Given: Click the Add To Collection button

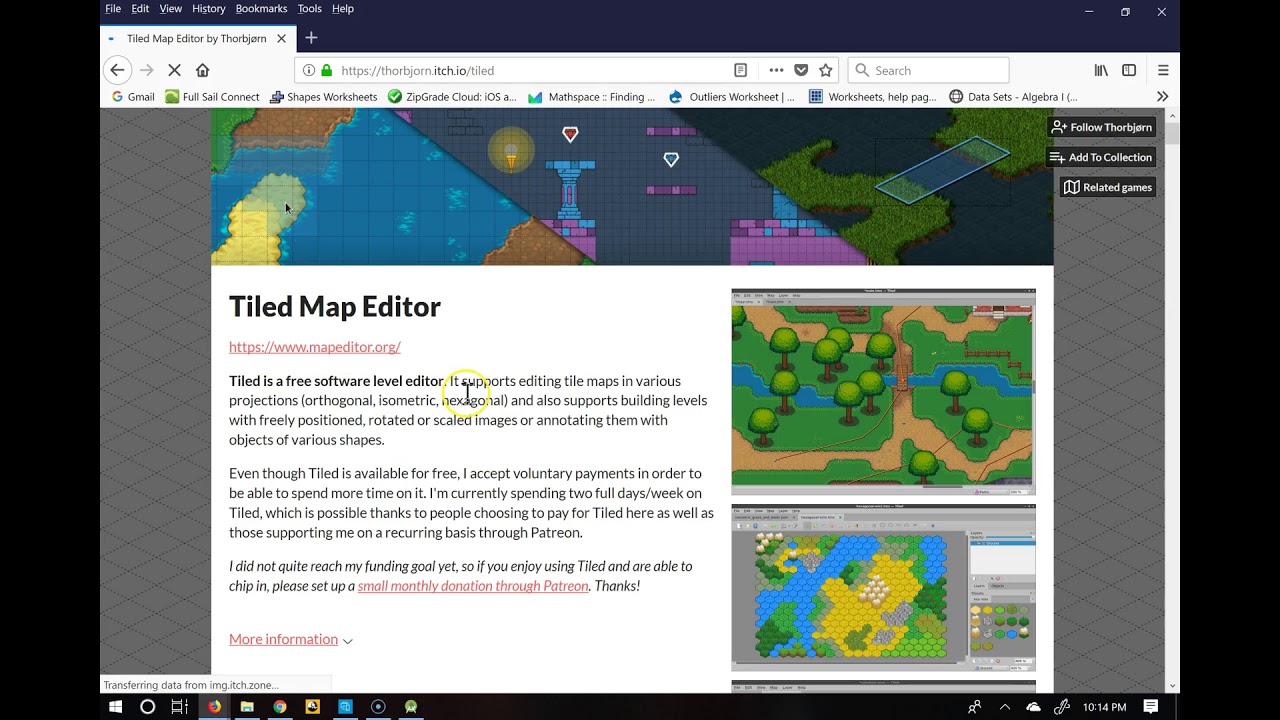Looking at the screenshot, I should [x=1101, y=157].
